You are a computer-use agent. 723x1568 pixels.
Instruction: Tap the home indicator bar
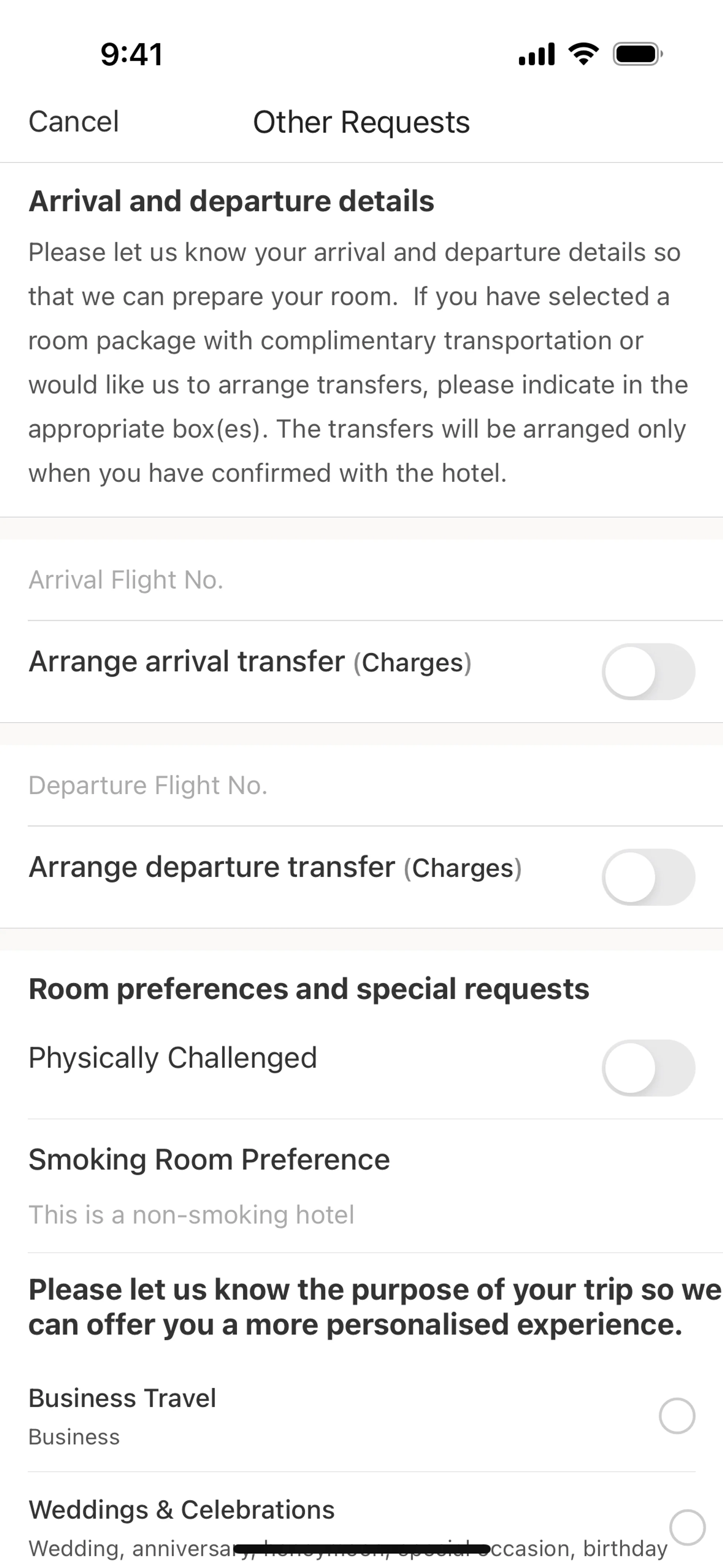(x=361, y=1548)
